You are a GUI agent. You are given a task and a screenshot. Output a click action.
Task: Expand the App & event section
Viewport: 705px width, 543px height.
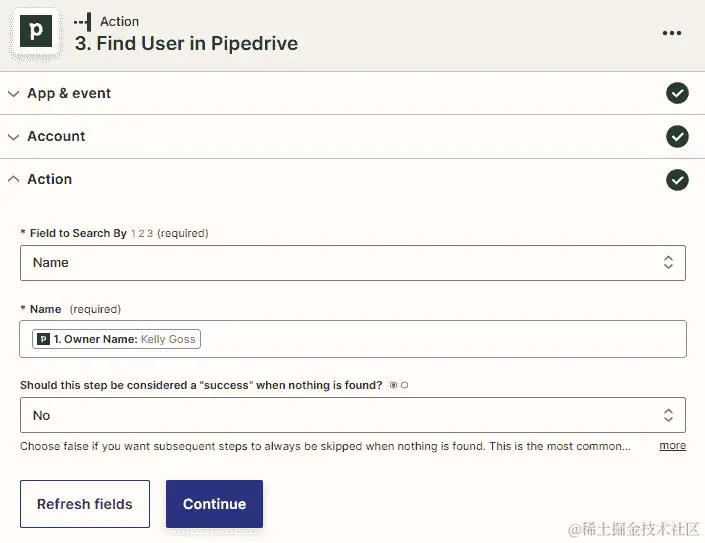click(x=352, y=93)
